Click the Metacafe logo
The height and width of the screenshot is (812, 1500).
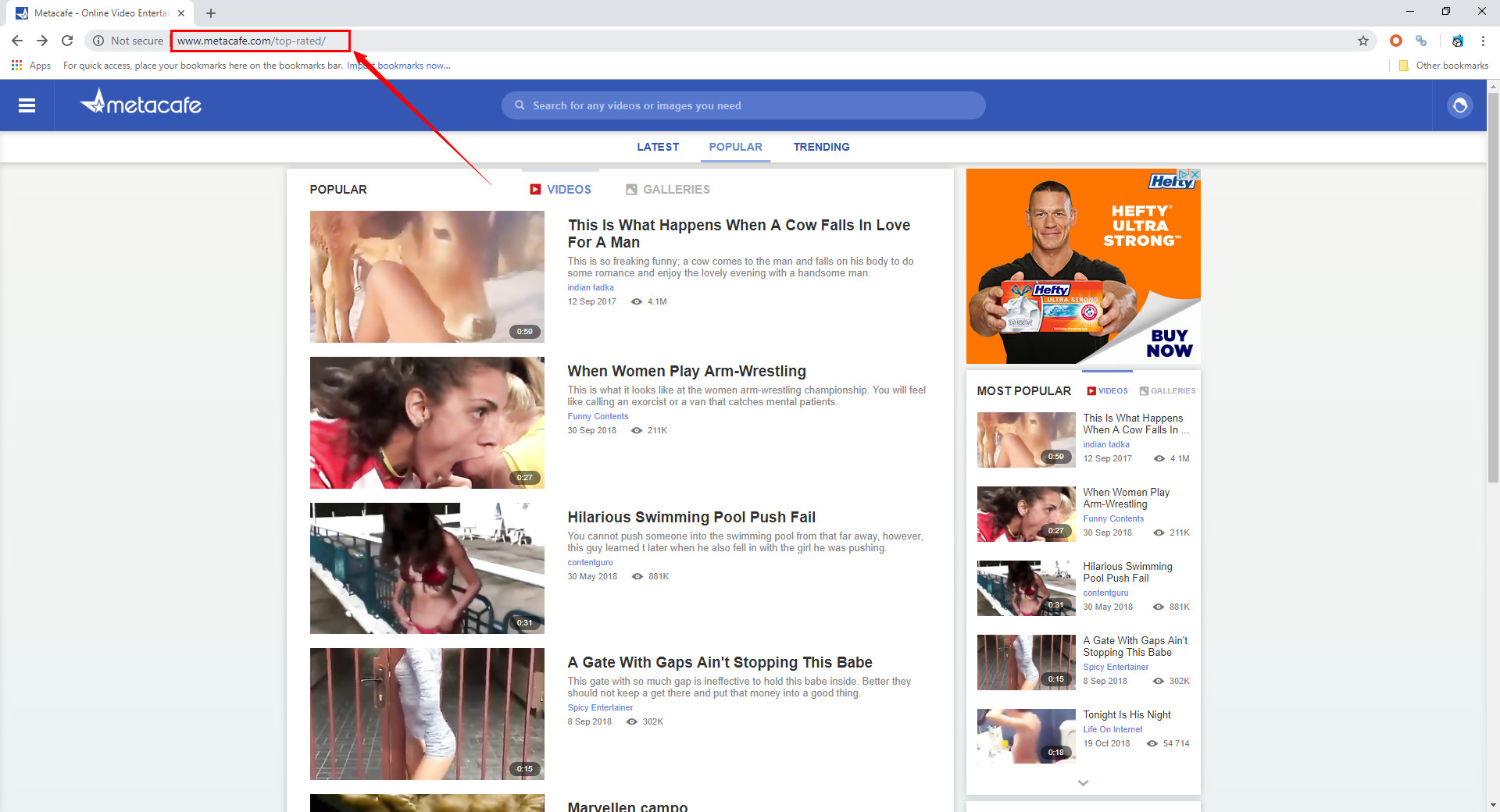tap(141, 102)
